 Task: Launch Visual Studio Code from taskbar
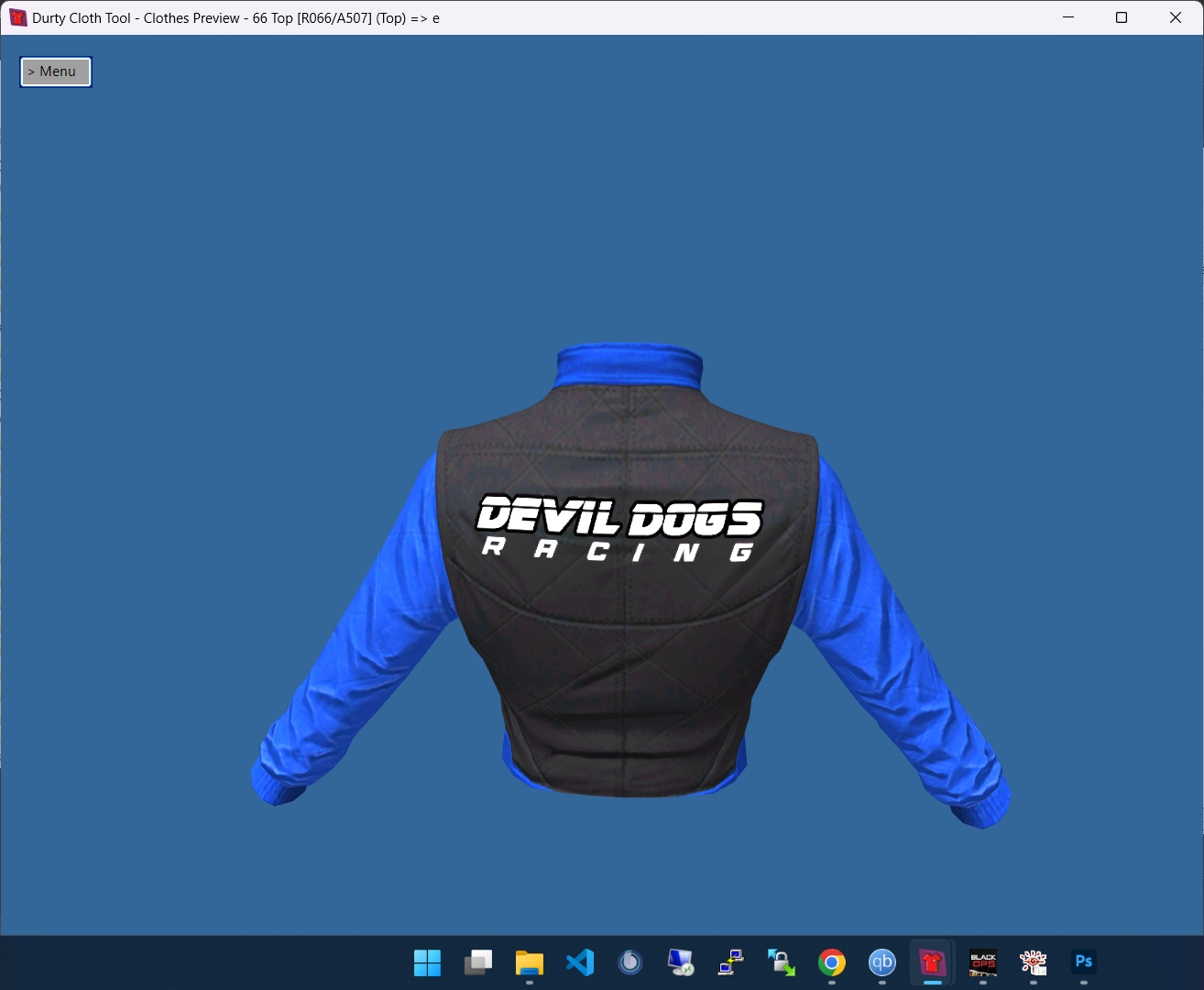point(580,962)
